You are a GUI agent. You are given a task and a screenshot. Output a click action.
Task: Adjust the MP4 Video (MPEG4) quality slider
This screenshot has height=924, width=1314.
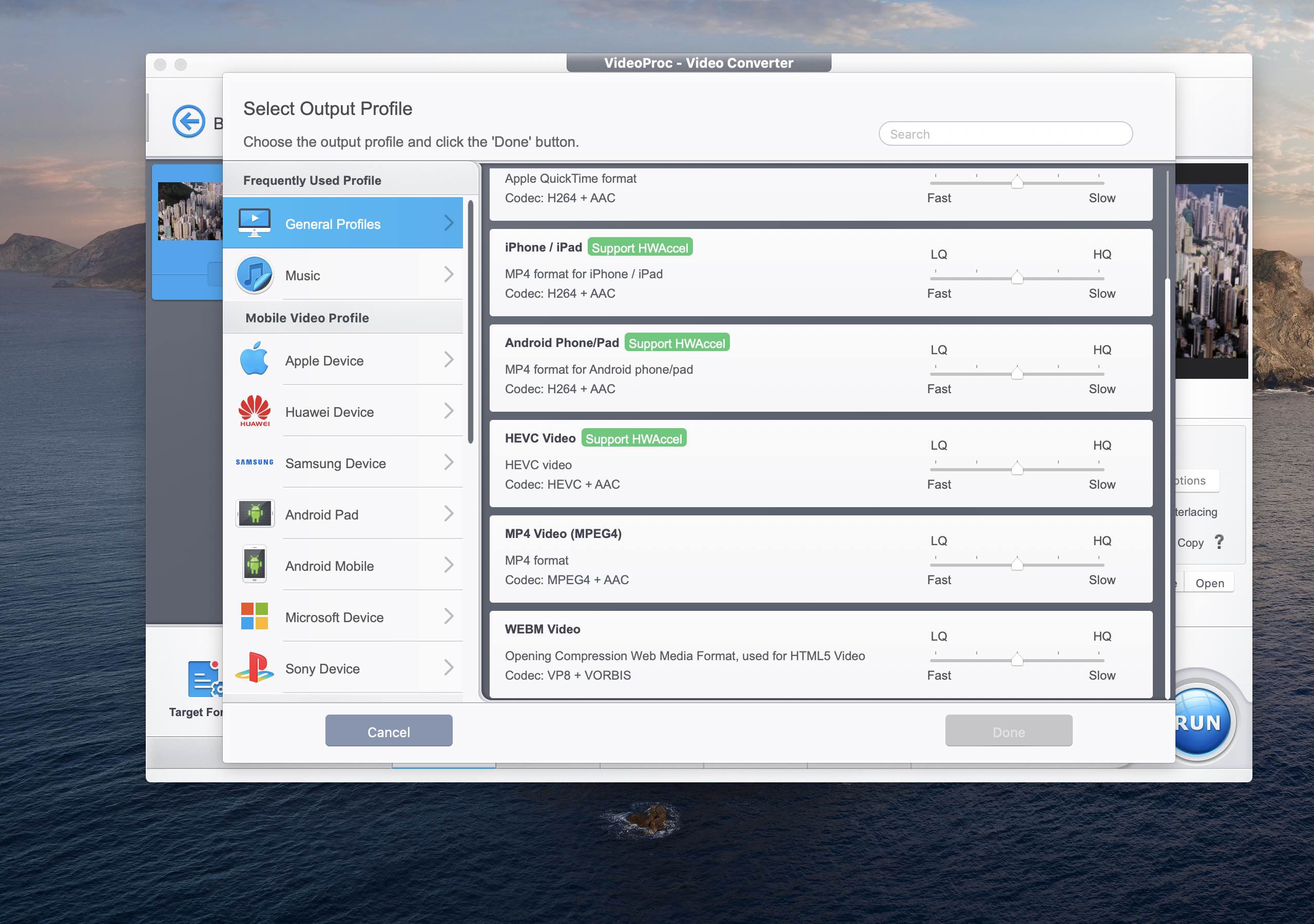[1017, 565]
